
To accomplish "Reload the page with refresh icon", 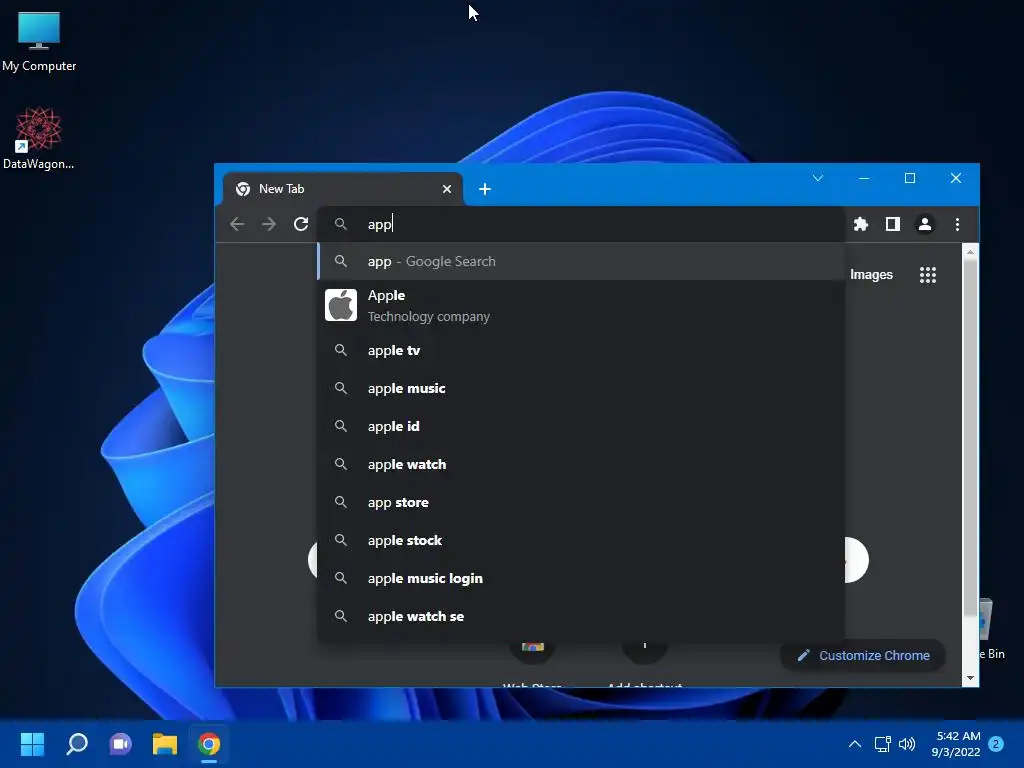I will point(301,224).
